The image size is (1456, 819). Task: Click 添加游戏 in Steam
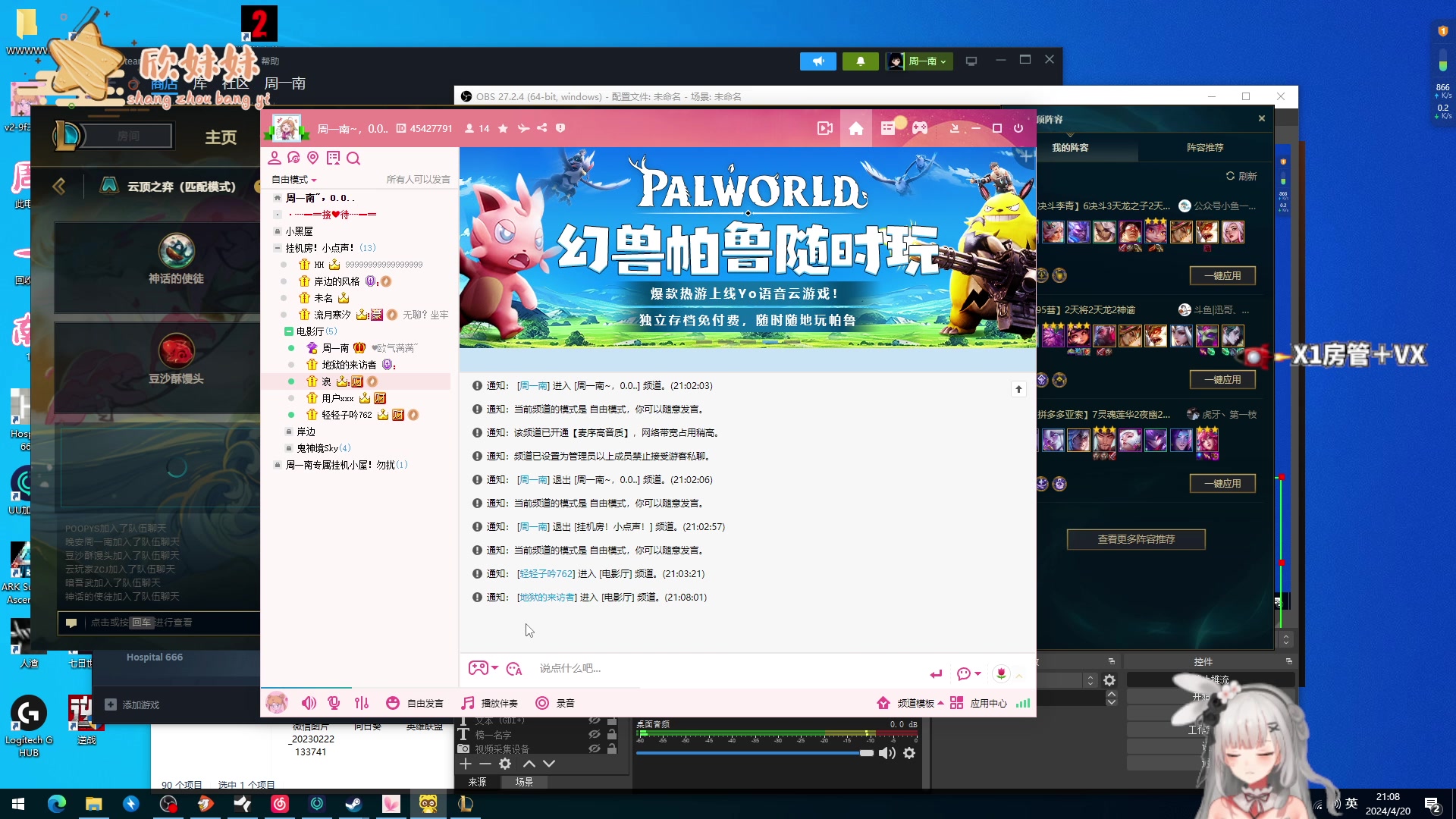tap(133, 704)
